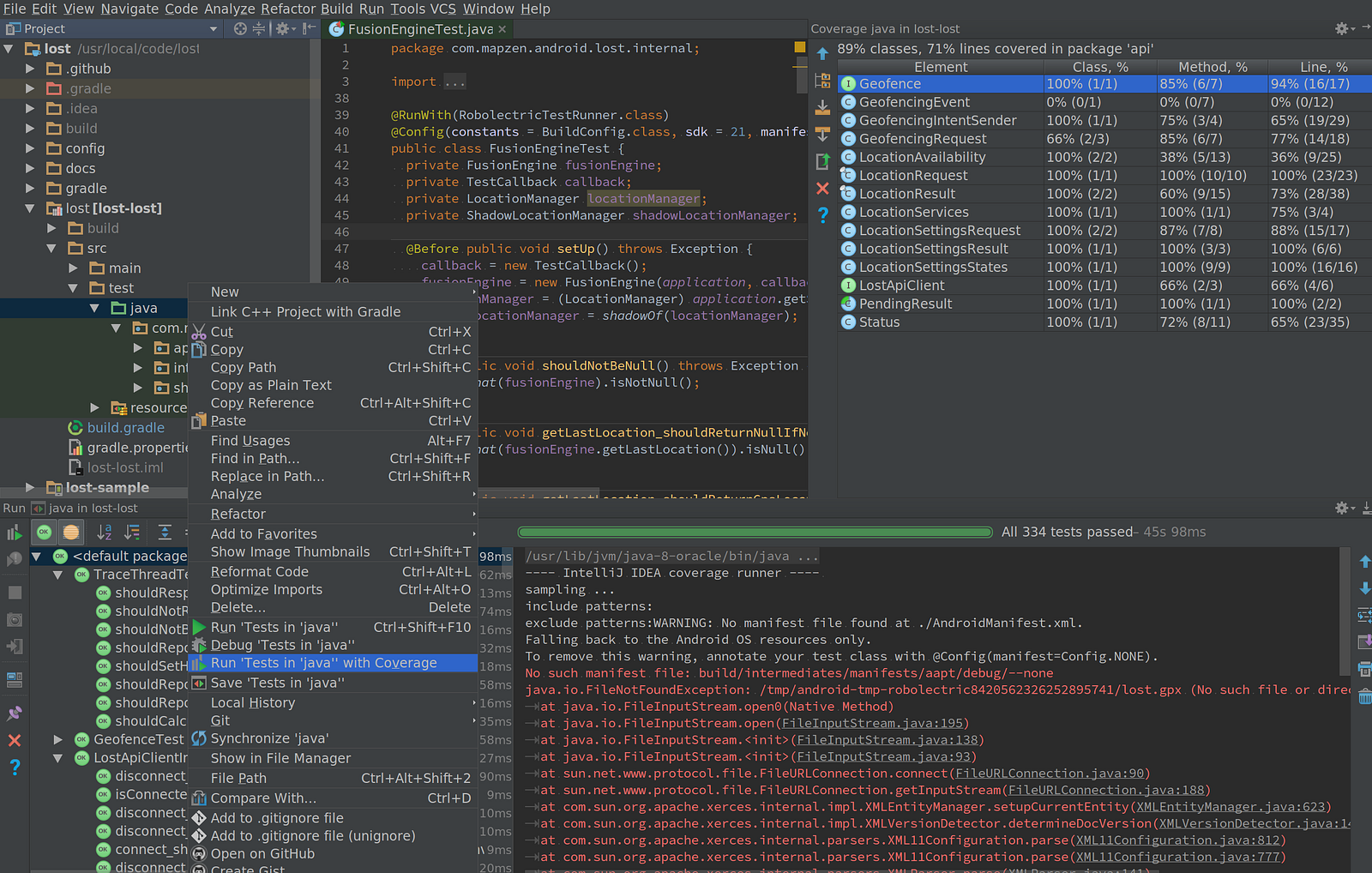Open FileInputStream.java:195 stack trace link
This screenshot has height=873, width=1372.
(x=873, y=723)
